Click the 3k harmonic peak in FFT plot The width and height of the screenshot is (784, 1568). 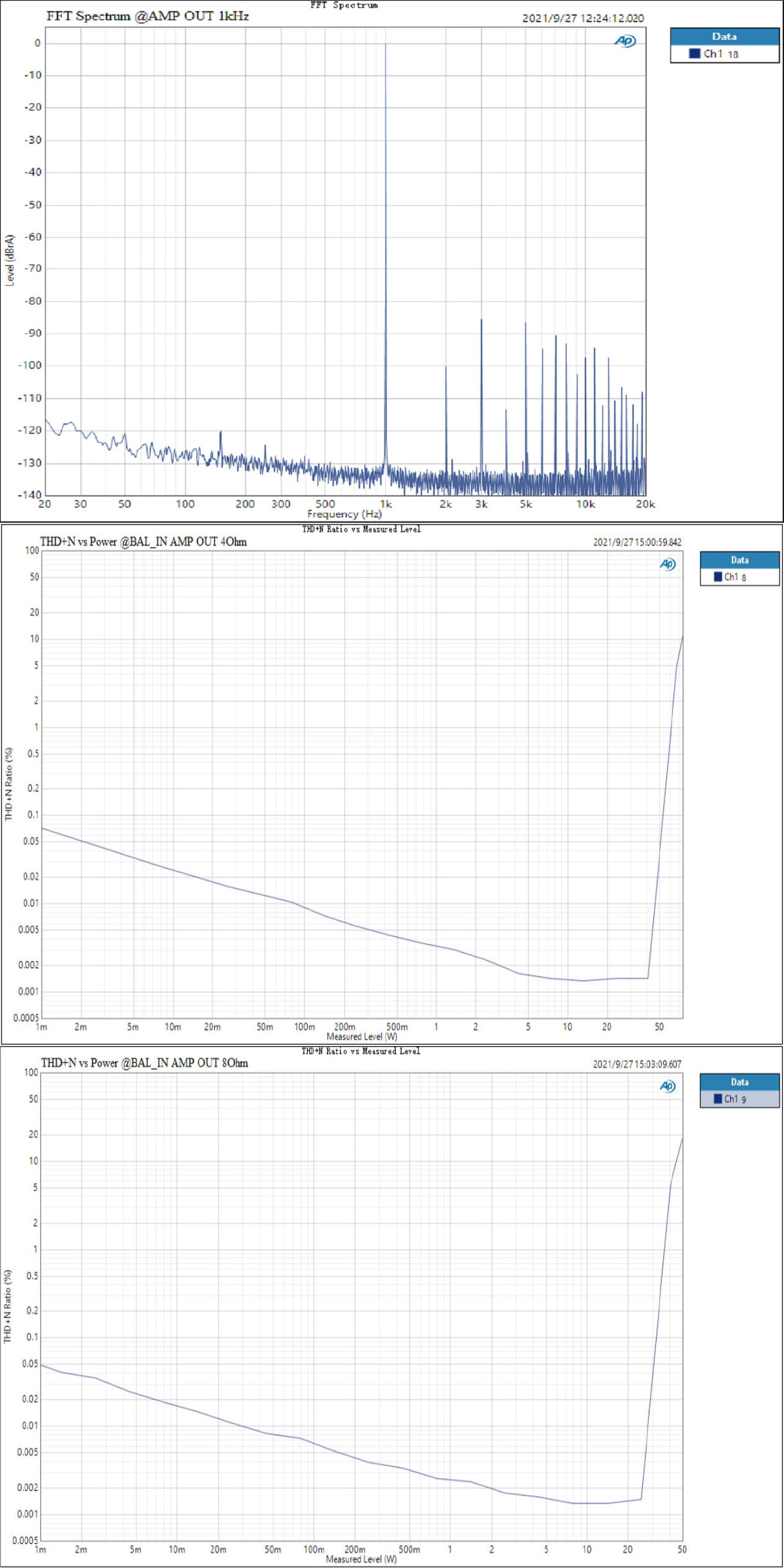(482, 392)
